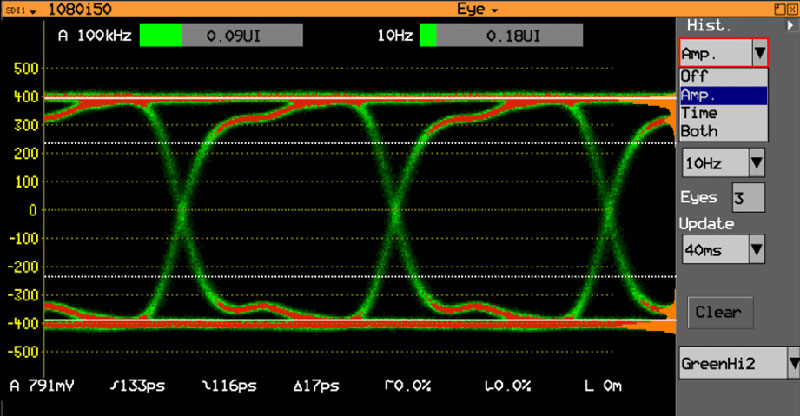
Task: Click the 500 axis label
Action: click(x=26, y=68)
